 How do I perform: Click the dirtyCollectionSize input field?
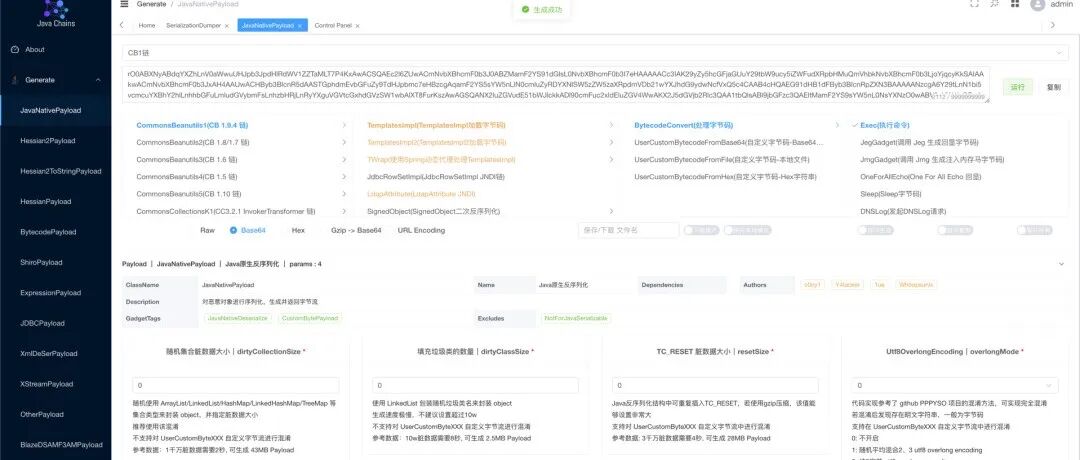coord(236,386)
